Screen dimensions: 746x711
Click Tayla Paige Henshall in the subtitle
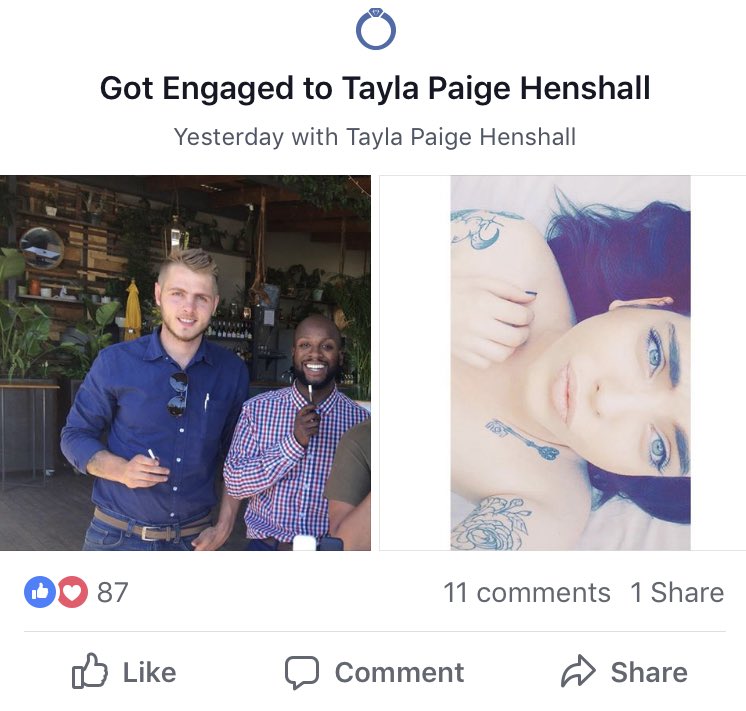(x=461, y=137)
